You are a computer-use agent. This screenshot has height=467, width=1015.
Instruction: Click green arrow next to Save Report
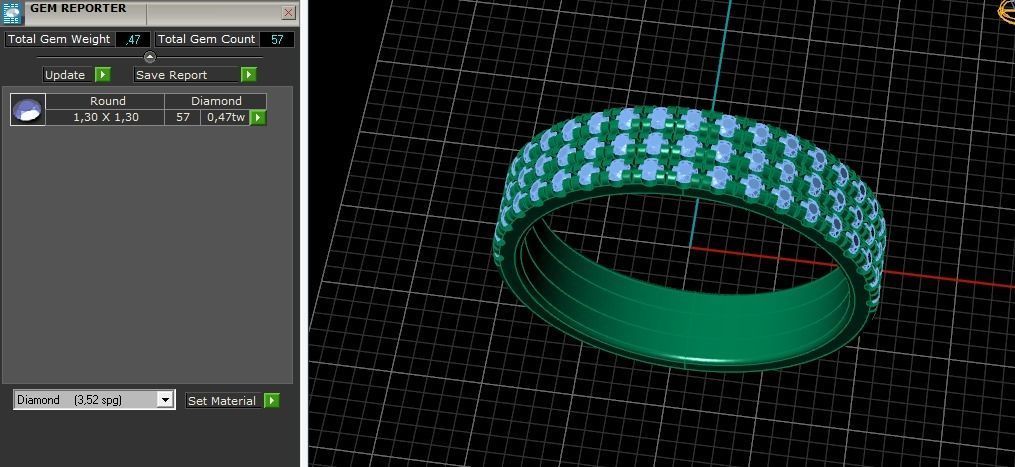[249, 75]
